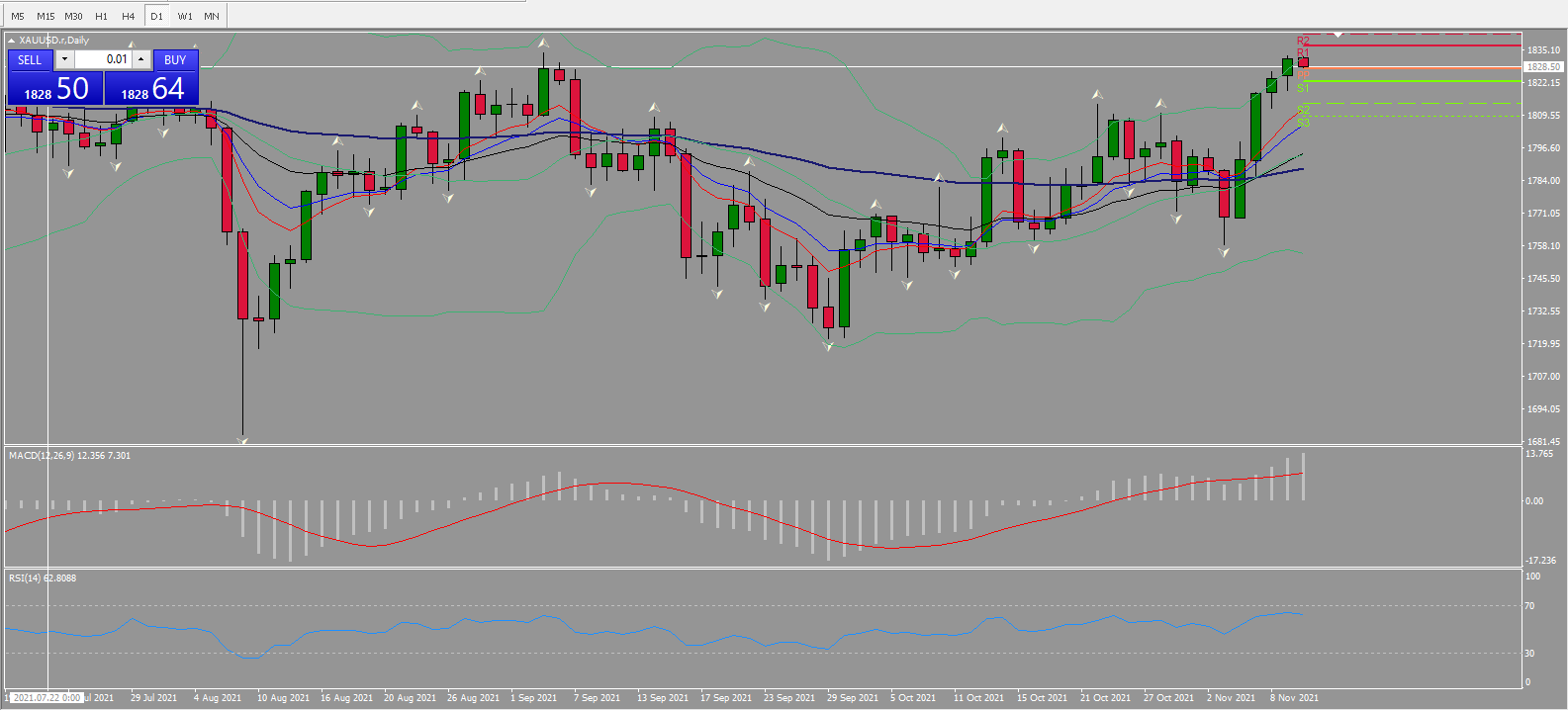Increase lot volume with up arrow

click(x=141, y=59)
